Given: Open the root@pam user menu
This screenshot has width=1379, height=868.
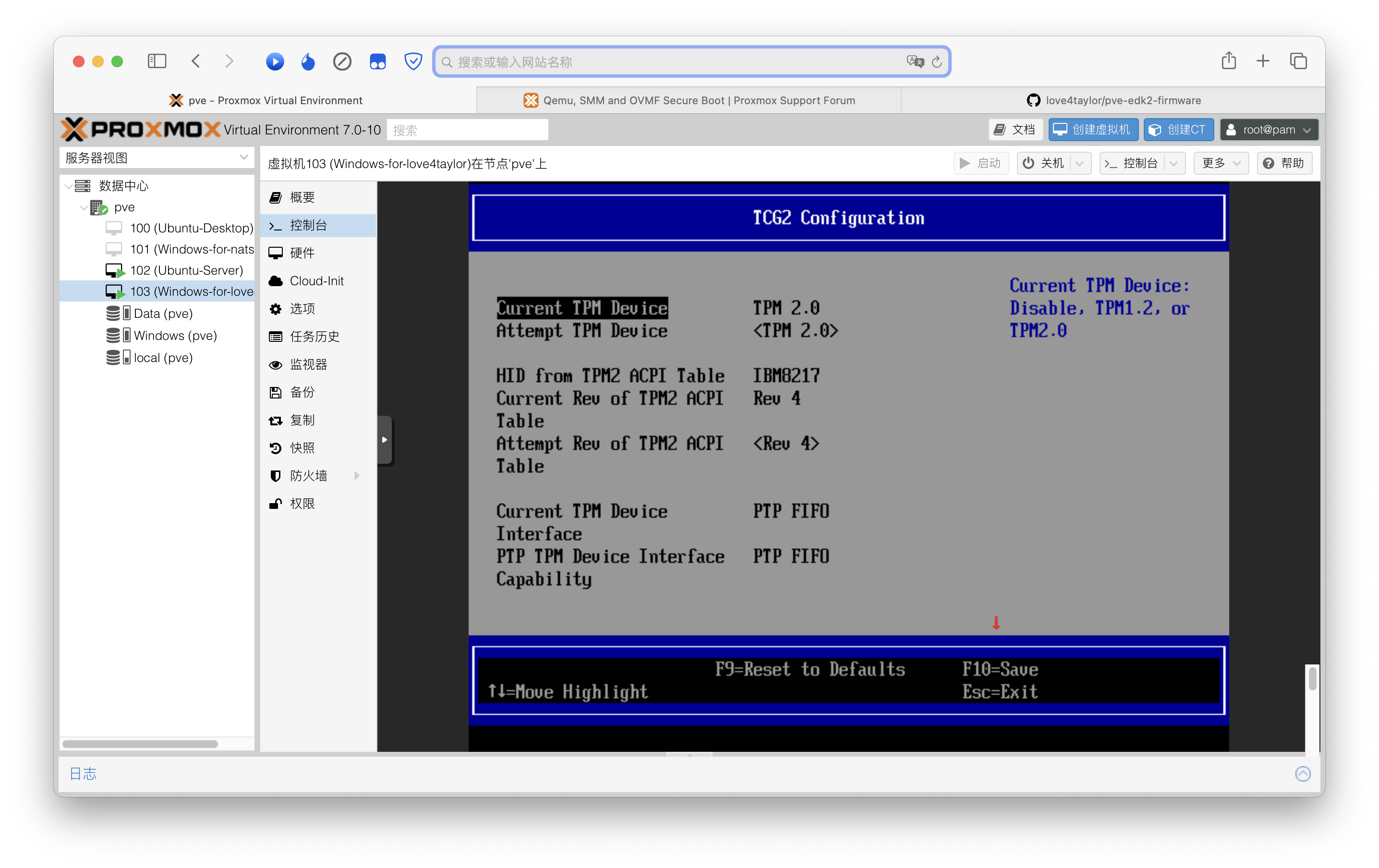Looking at the screenshot, I should click(1269, 130).
